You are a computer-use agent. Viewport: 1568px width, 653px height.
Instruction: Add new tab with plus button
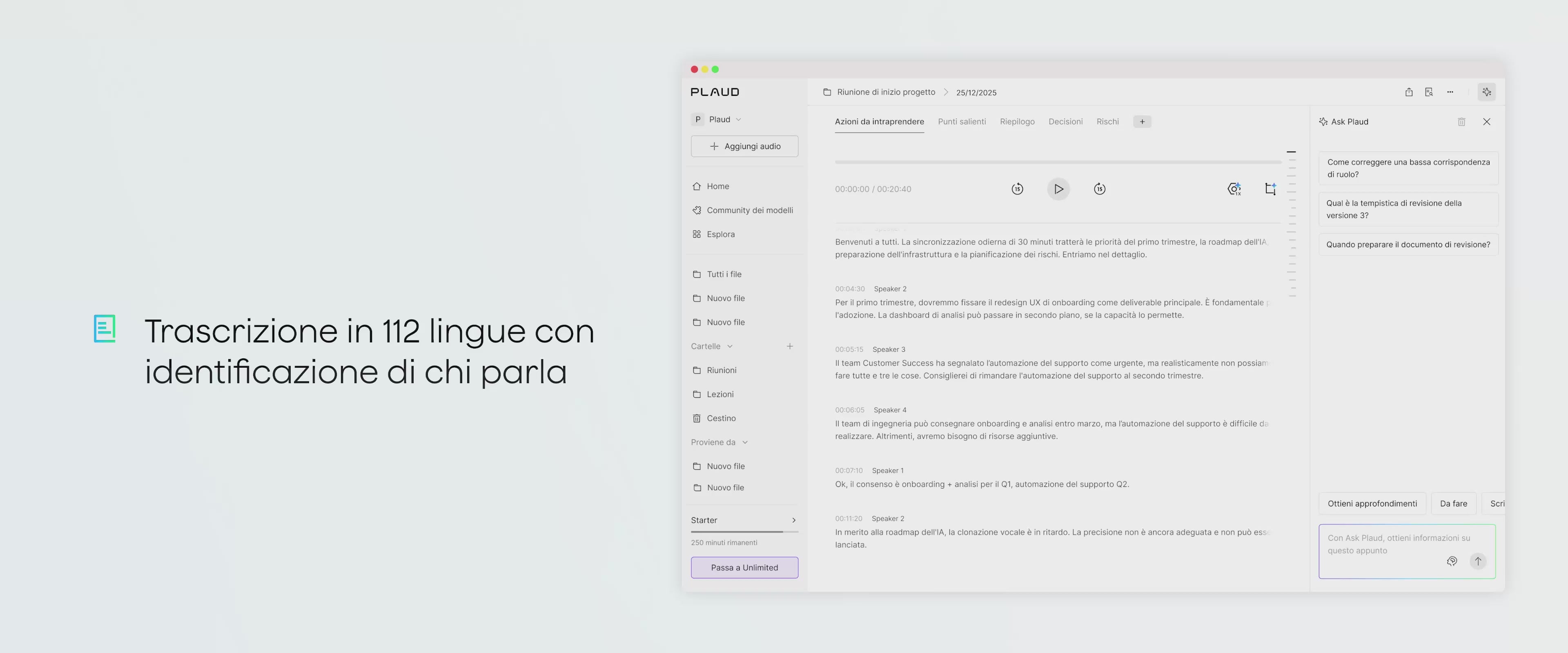click(1142, 122)
